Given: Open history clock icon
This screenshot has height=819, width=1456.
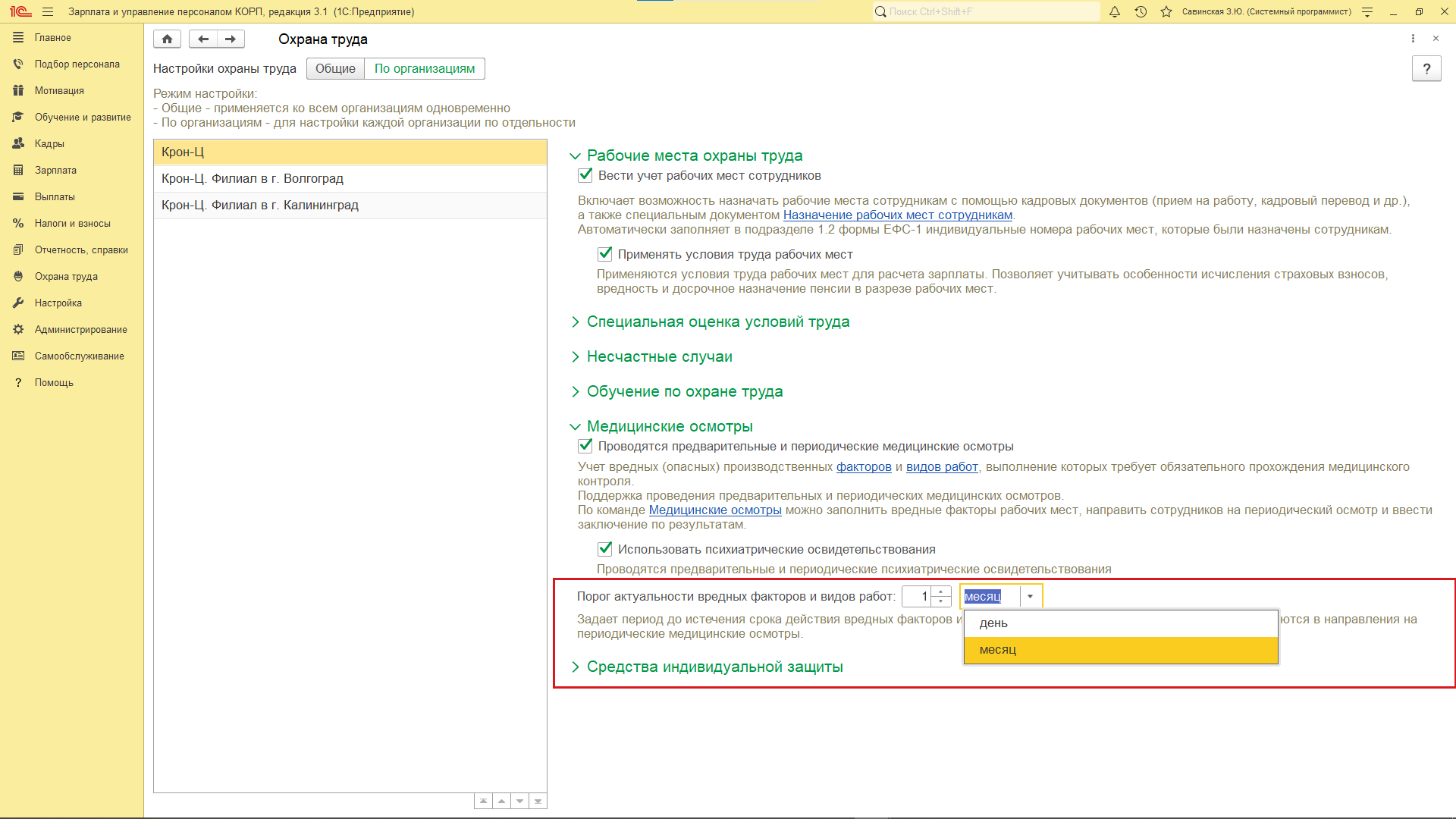Looking at the screenshot, I should click(x=1141, y=11).
